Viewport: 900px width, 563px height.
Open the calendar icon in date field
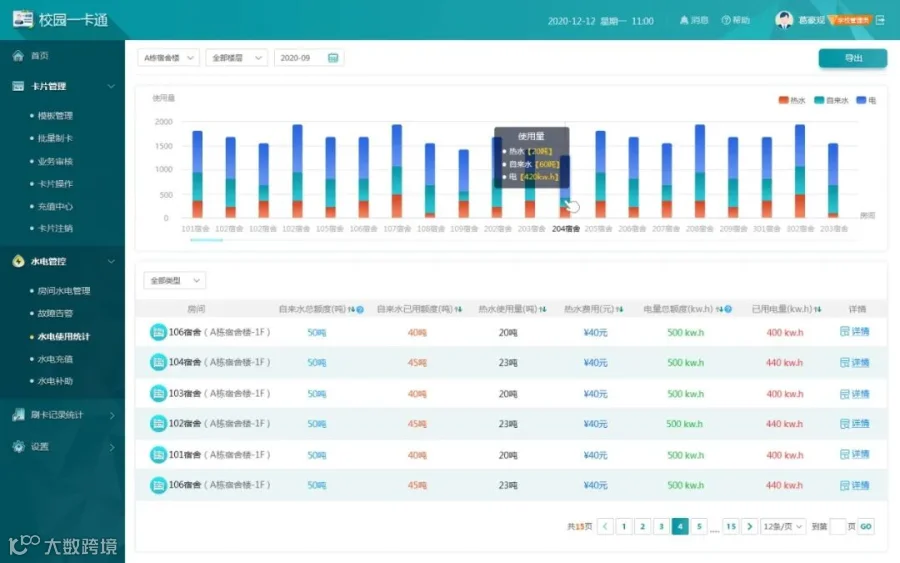pos(333,58)
